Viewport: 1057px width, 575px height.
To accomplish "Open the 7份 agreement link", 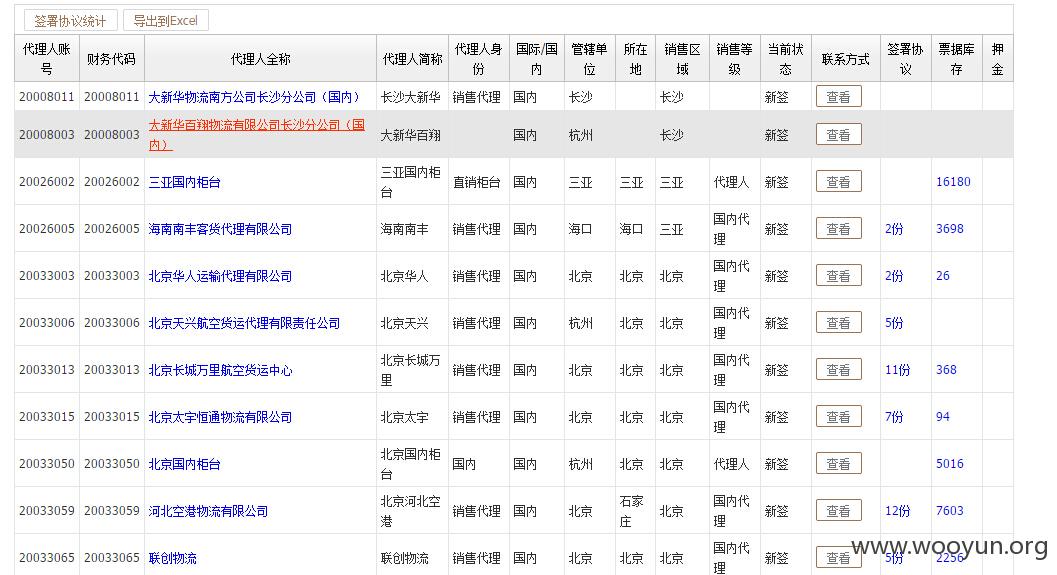I will point(894,417).
